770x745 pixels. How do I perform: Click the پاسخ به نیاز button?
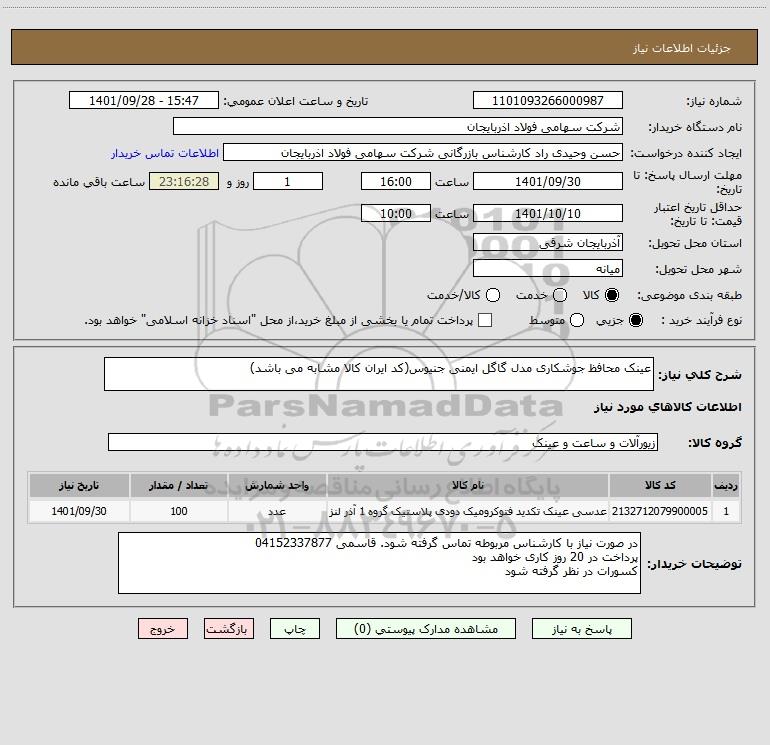581,629
